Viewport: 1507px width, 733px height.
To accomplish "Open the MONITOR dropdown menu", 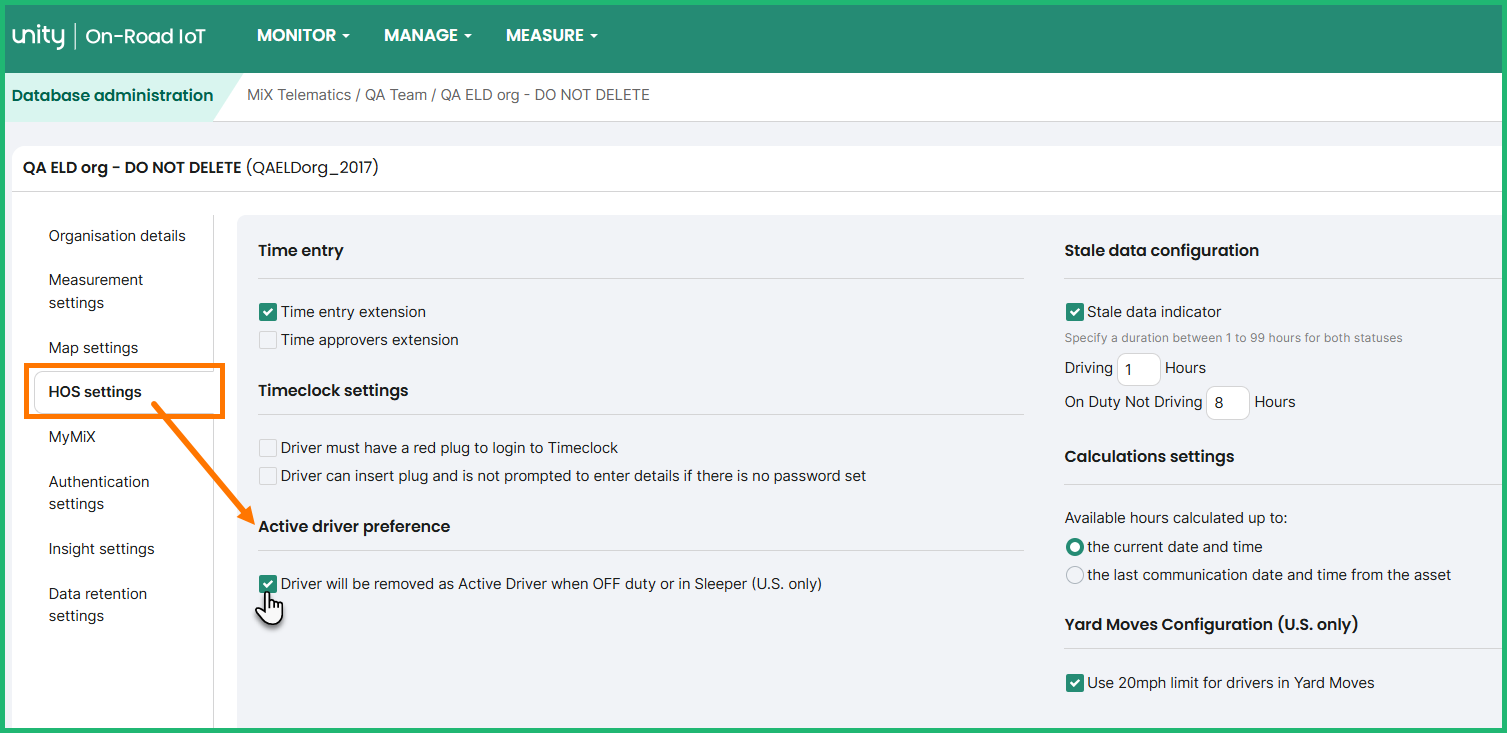I will [x=303, y=35].
